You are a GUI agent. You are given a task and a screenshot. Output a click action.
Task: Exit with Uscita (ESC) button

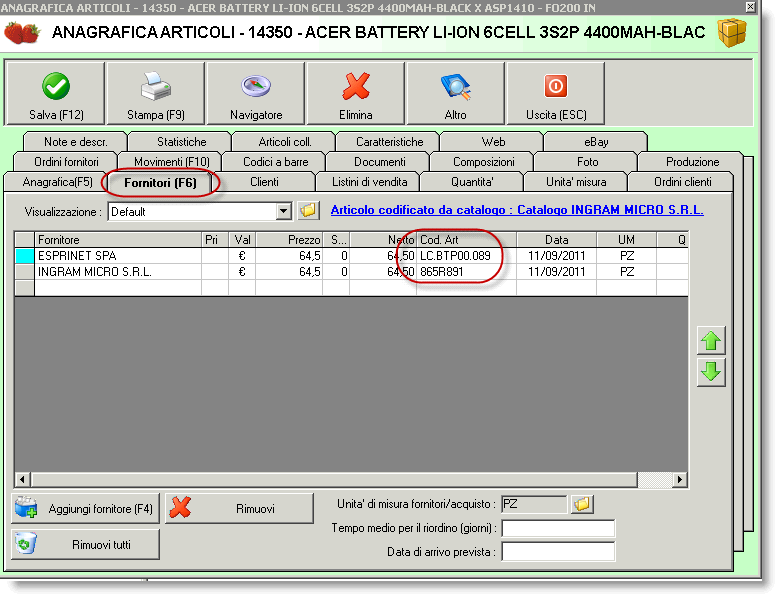[x=555, y=94]
